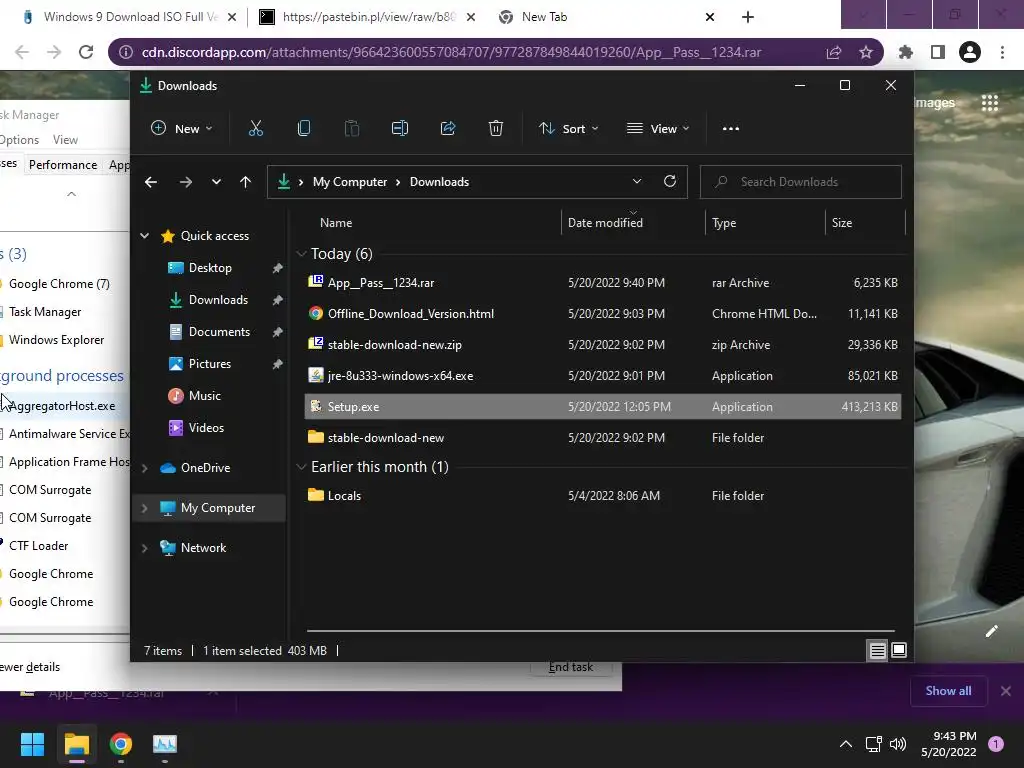
Task: Click the customize pencil icon on New Tab
Action: click(991, 631)
